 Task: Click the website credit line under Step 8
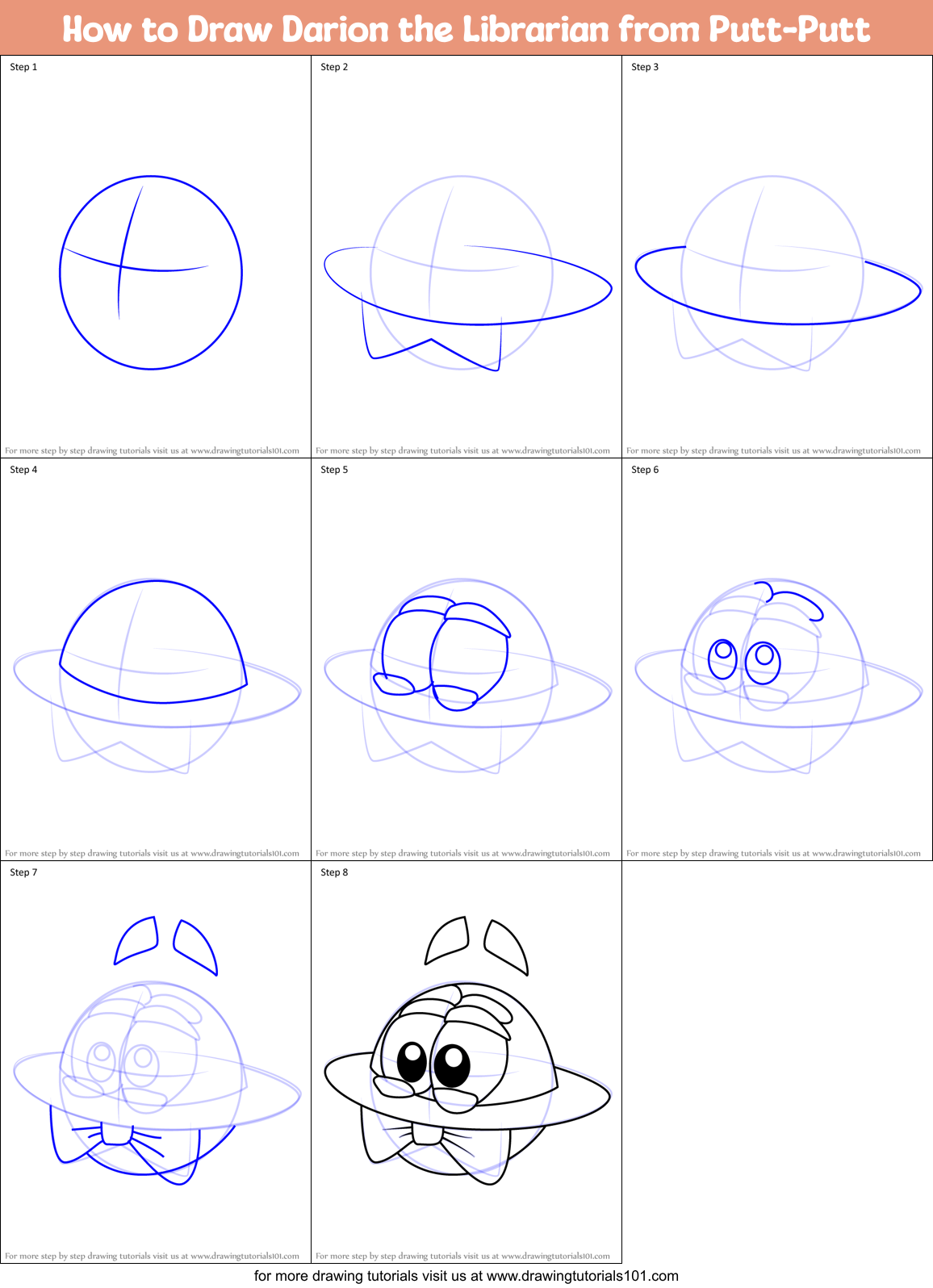pyautogui.click(x=462, y=1257)
